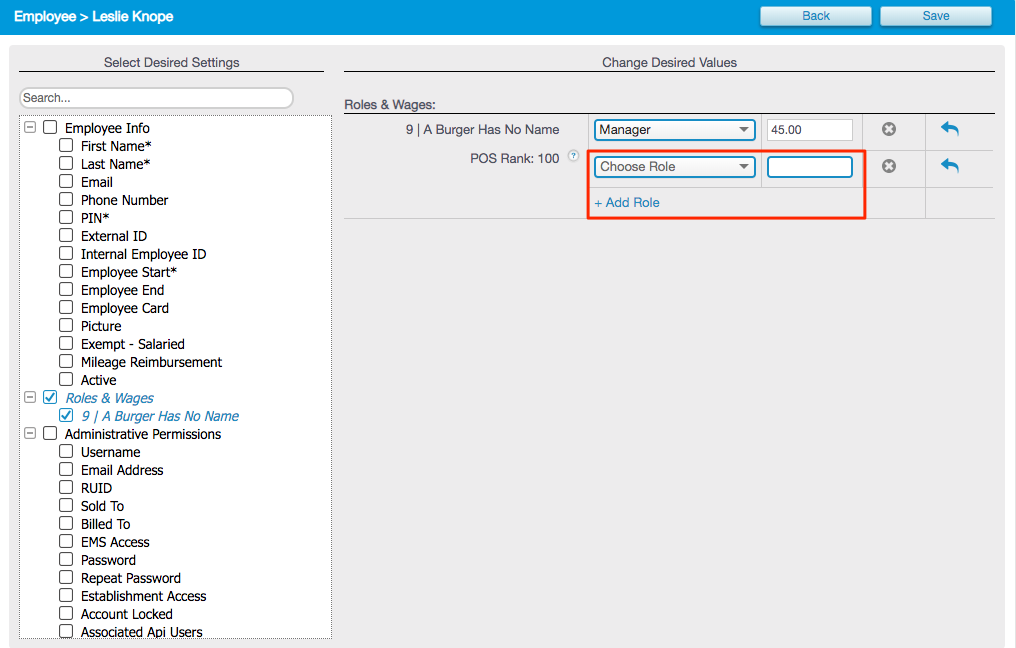This screenshot has width=1016, height=648.
Task: Save the employee changes
Action: click(935, 16)
